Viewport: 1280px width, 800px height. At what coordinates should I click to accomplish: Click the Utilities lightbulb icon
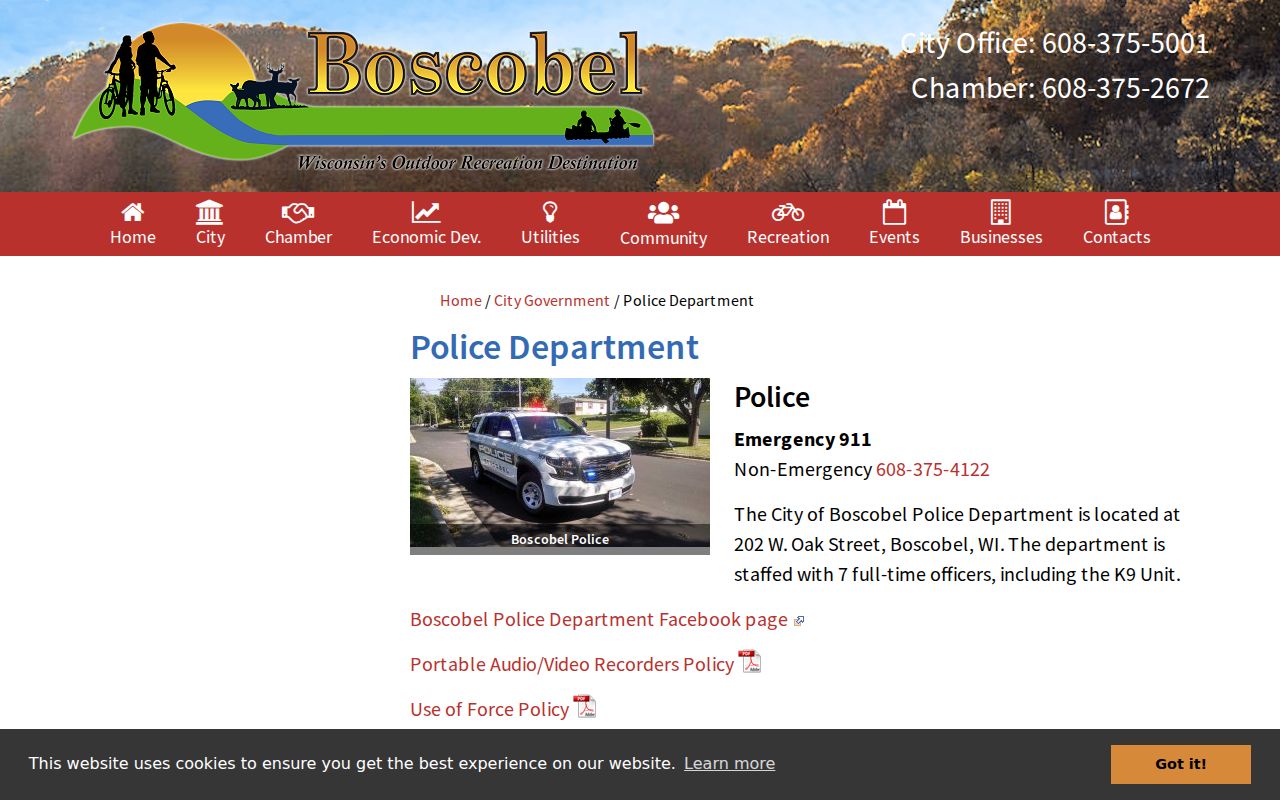[x=550, y=211]
